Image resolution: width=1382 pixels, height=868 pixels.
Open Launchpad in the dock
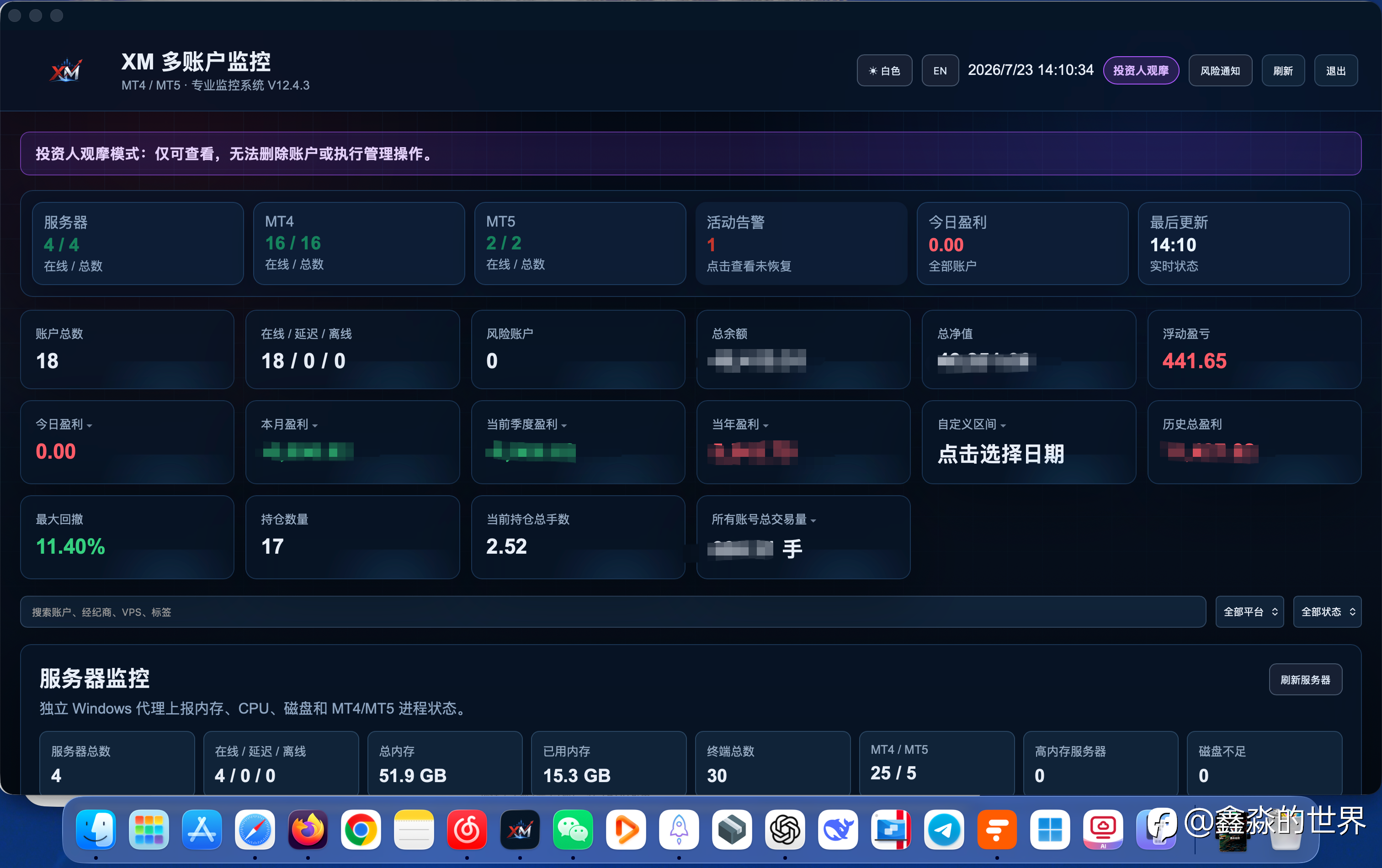(x=149, y=829)
